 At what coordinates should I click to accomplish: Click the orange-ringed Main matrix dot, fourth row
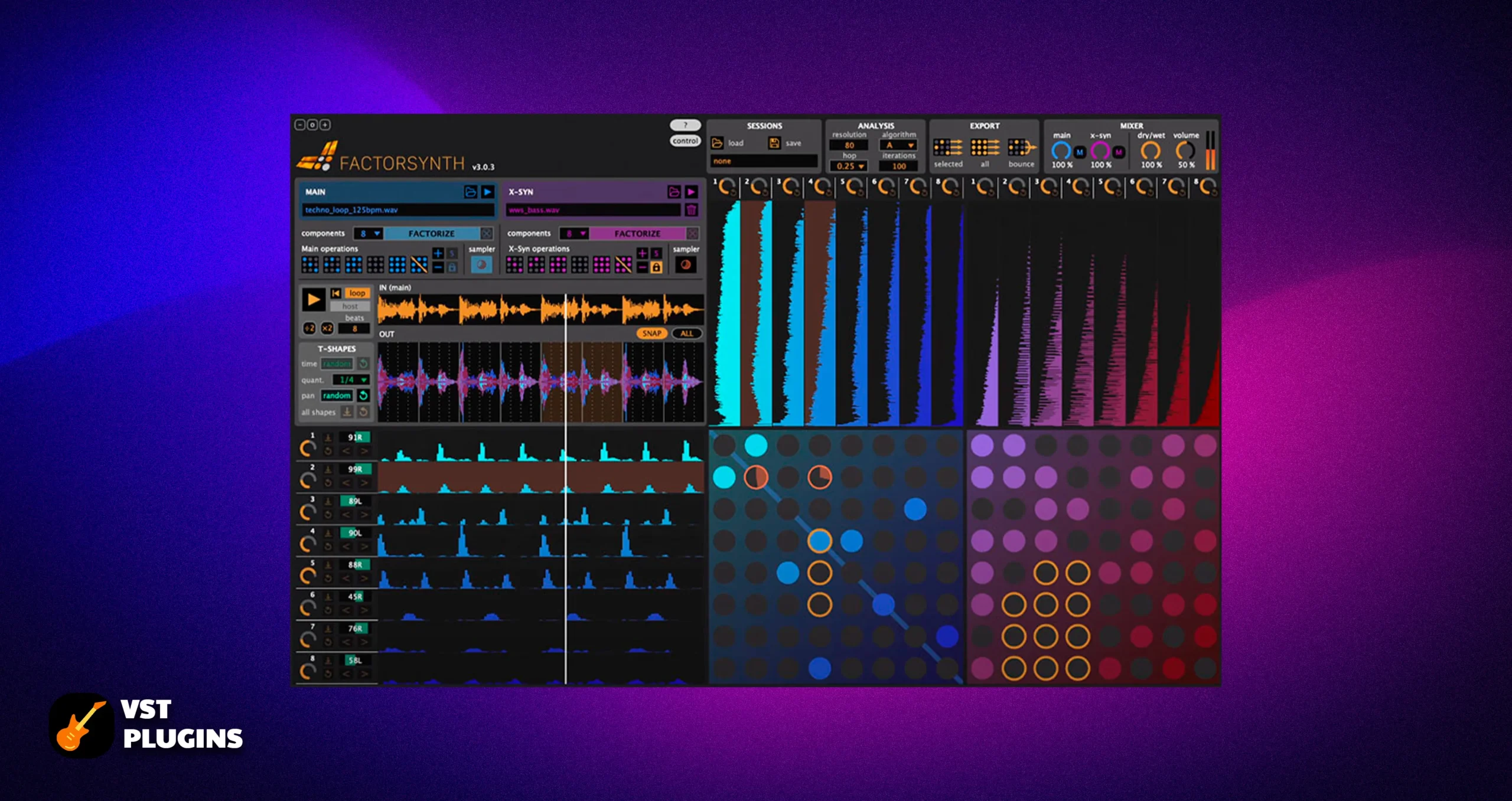coord(820,541)
